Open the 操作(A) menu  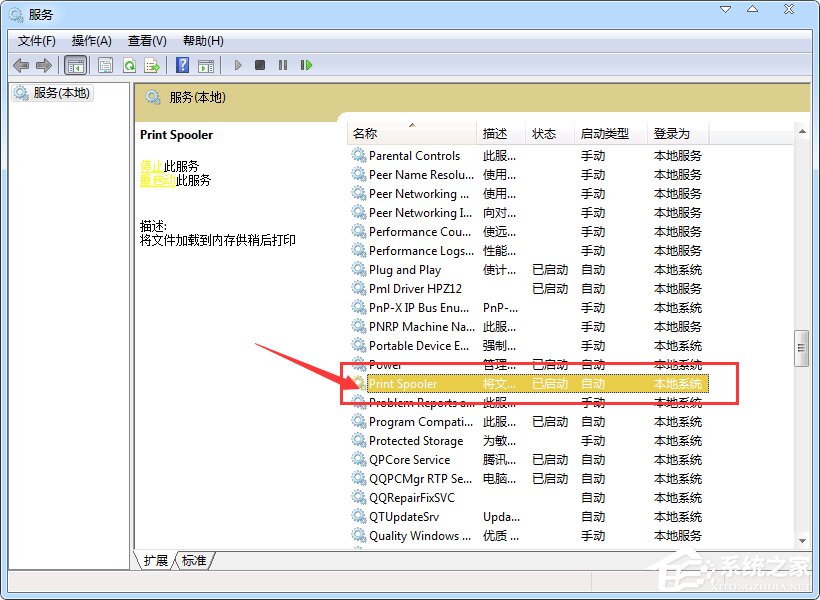tap(91, 41)
